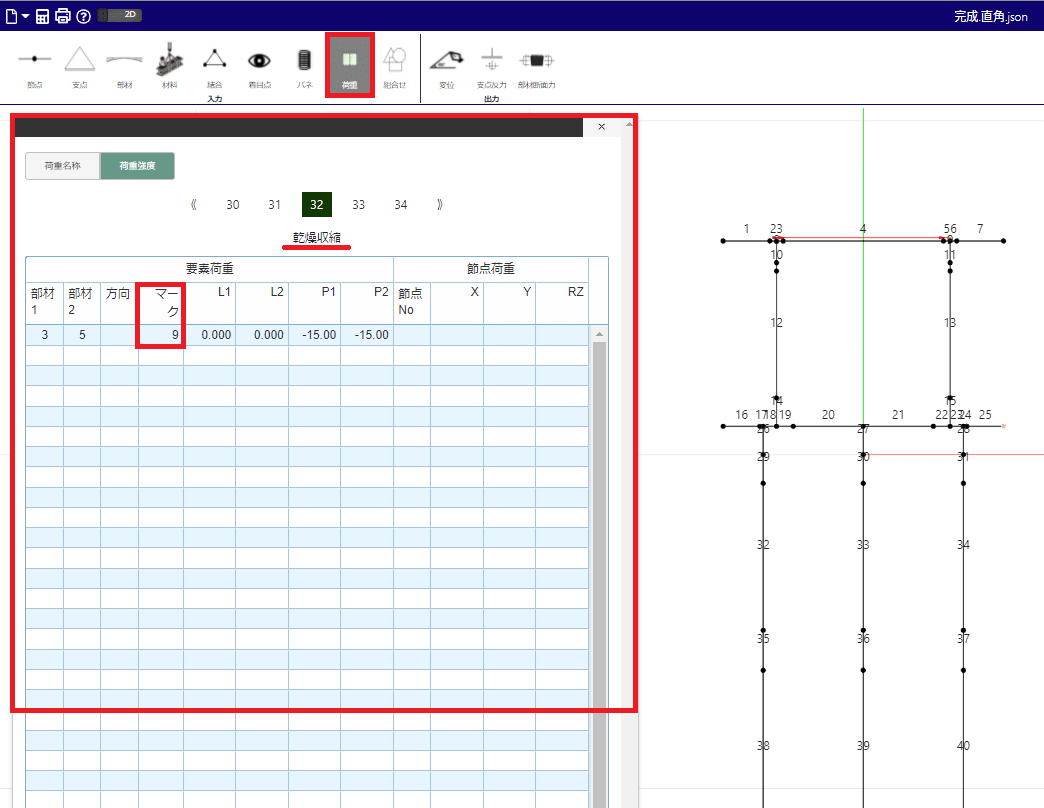Click member label 39 in model view
The height and width of the screenshot is (808, 1044).
point(863,746)
